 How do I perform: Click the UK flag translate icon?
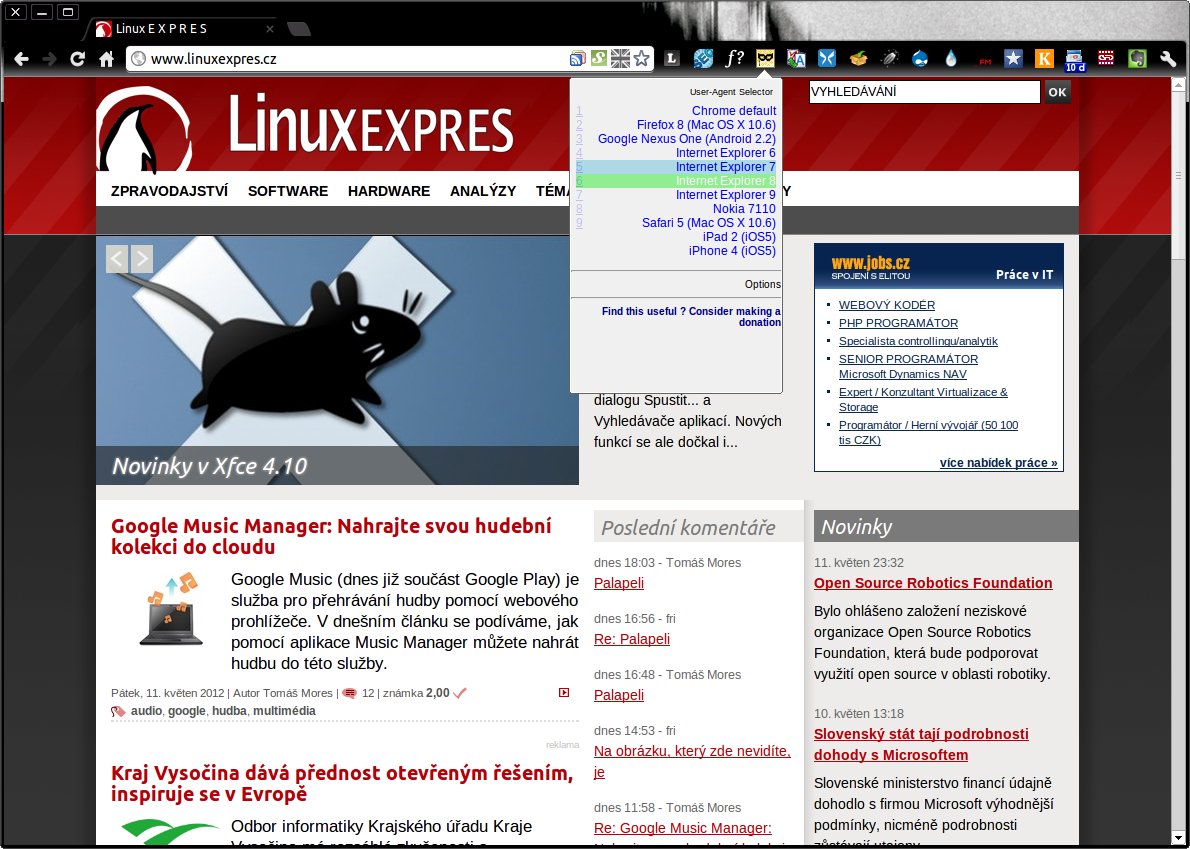point(621,58)
